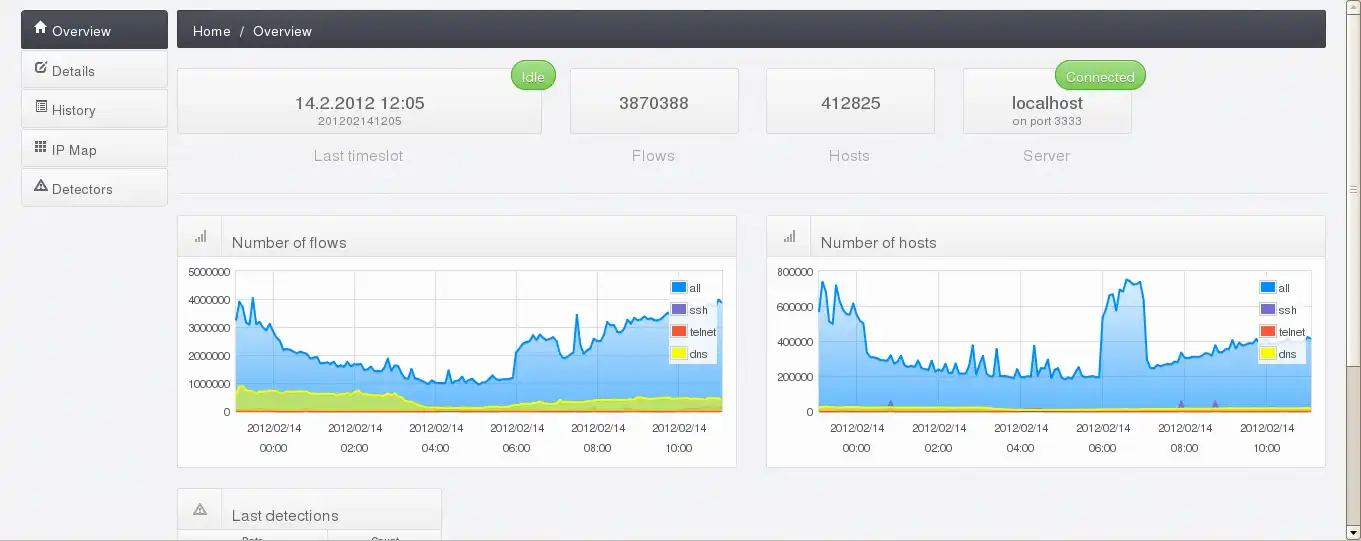The width and height of the screenshot is (1361, 541).
Task: Open the History menu item
Action: click(x=94, y=109)
